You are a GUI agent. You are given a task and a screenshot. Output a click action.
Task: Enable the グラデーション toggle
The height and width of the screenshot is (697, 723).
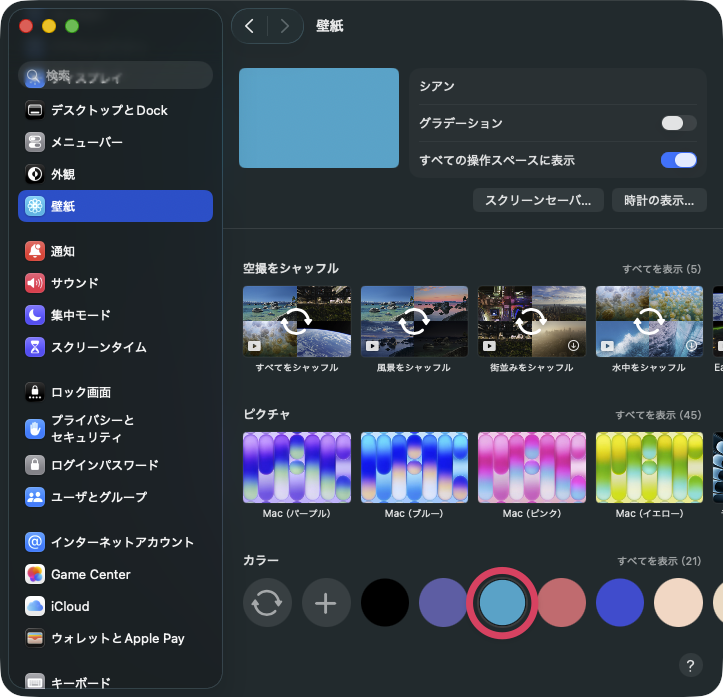pyautogui.click(x=679, y=123)
